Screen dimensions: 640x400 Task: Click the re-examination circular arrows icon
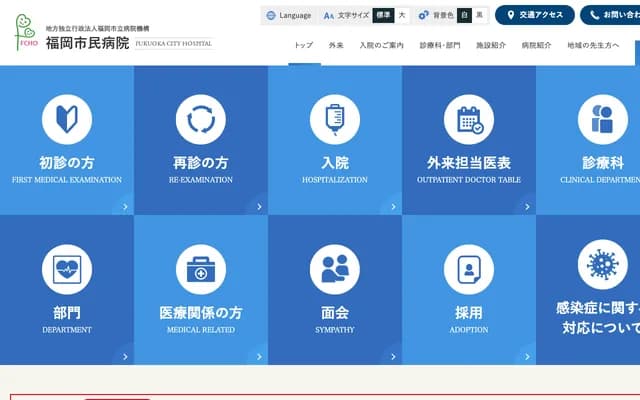(201, 120)
